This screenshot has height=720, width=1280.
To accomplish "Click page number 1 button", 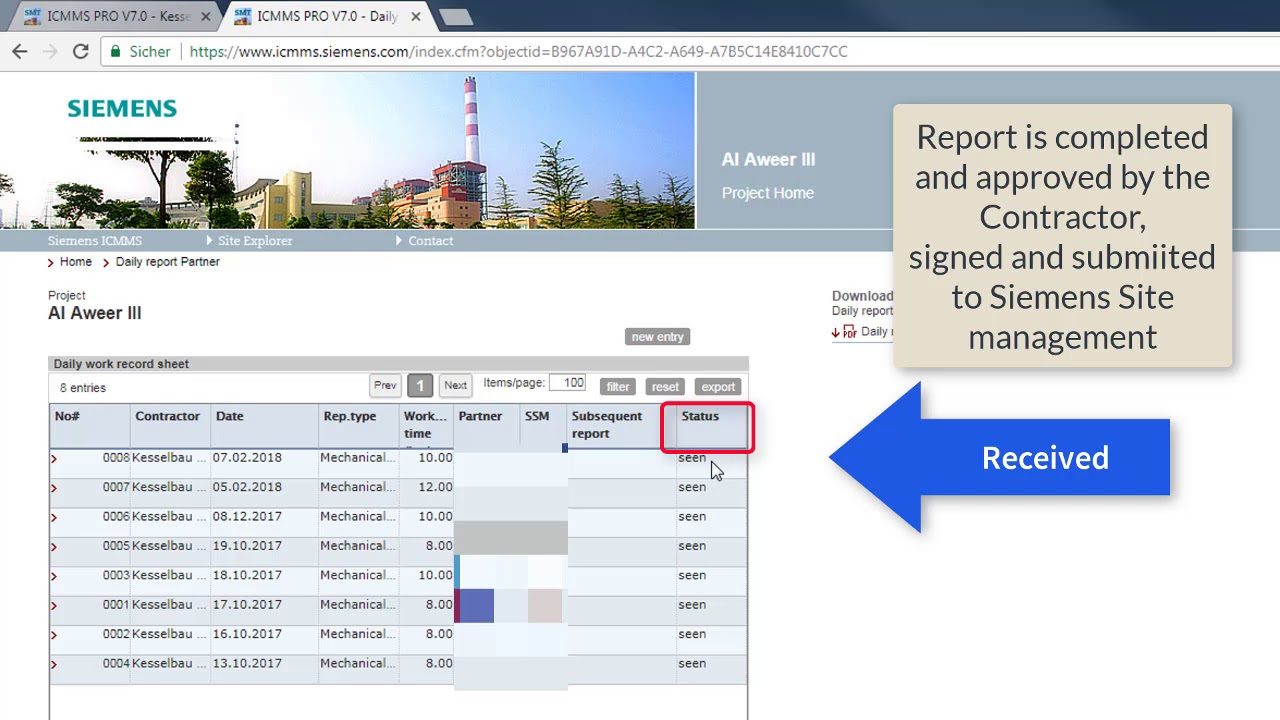I will [420, 385].
